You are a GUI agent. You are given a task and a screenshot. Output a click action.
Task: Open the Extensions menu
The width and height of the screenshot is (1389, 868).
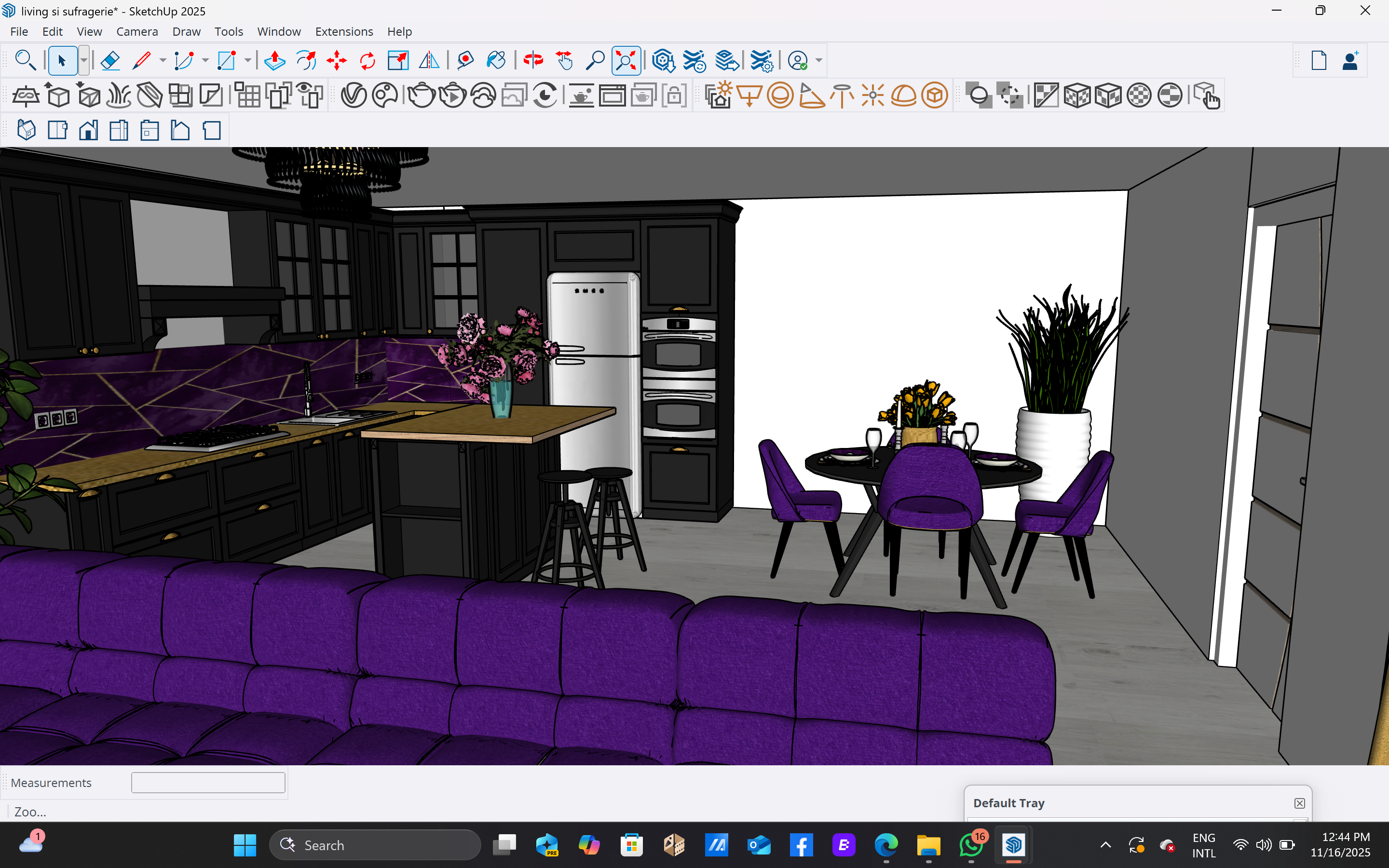pyautogui.click(x=344, y=31)
